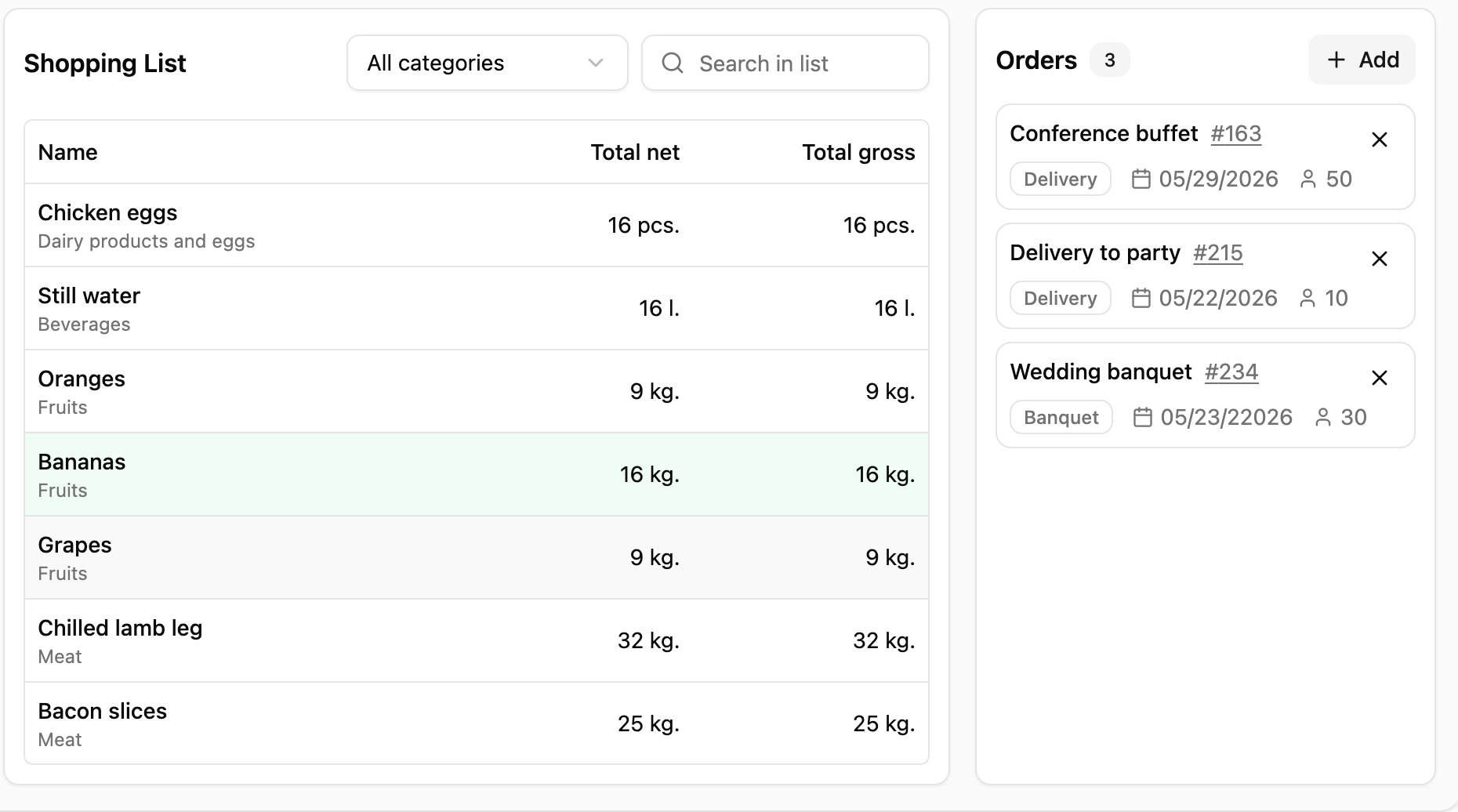
Task: Click the date 05/23/22026
Action: point(1226,418)
